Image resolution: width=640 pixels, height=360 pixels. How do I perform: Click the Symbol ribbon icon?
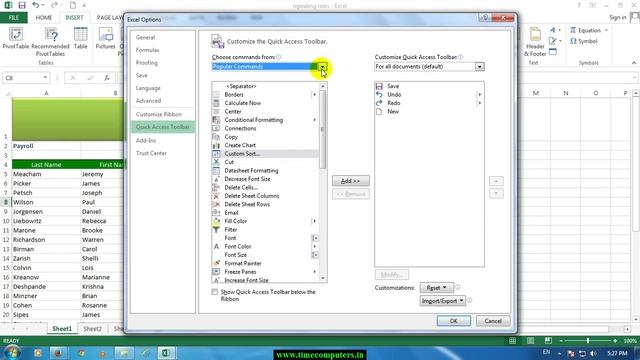pos(584,41)
